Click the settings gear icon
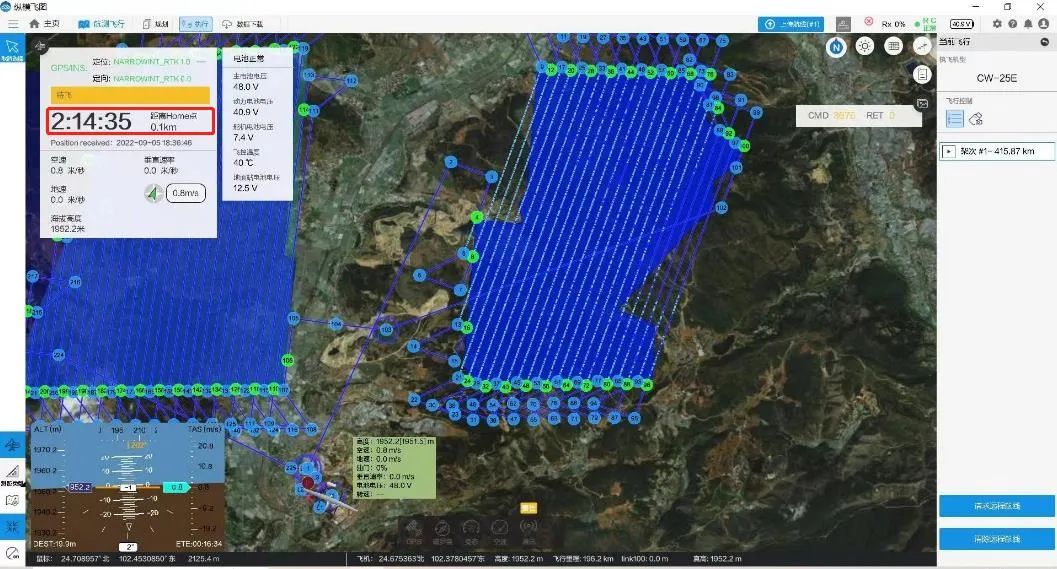The width and height of the screenshot is (1057, 569). coord(996,23)
